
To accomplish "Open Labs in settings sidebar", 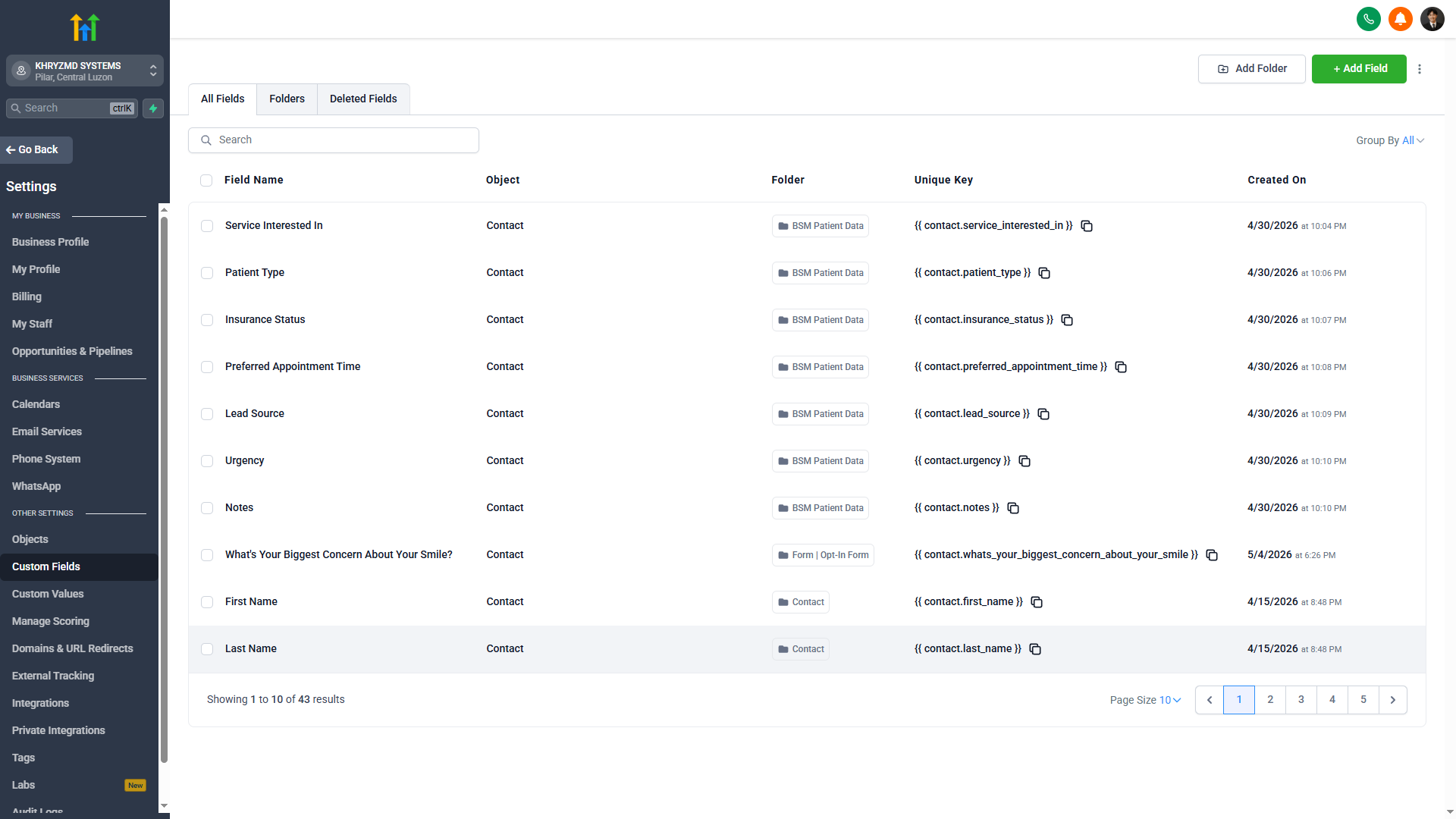I will pyautogui.click(x=24, y=785).
